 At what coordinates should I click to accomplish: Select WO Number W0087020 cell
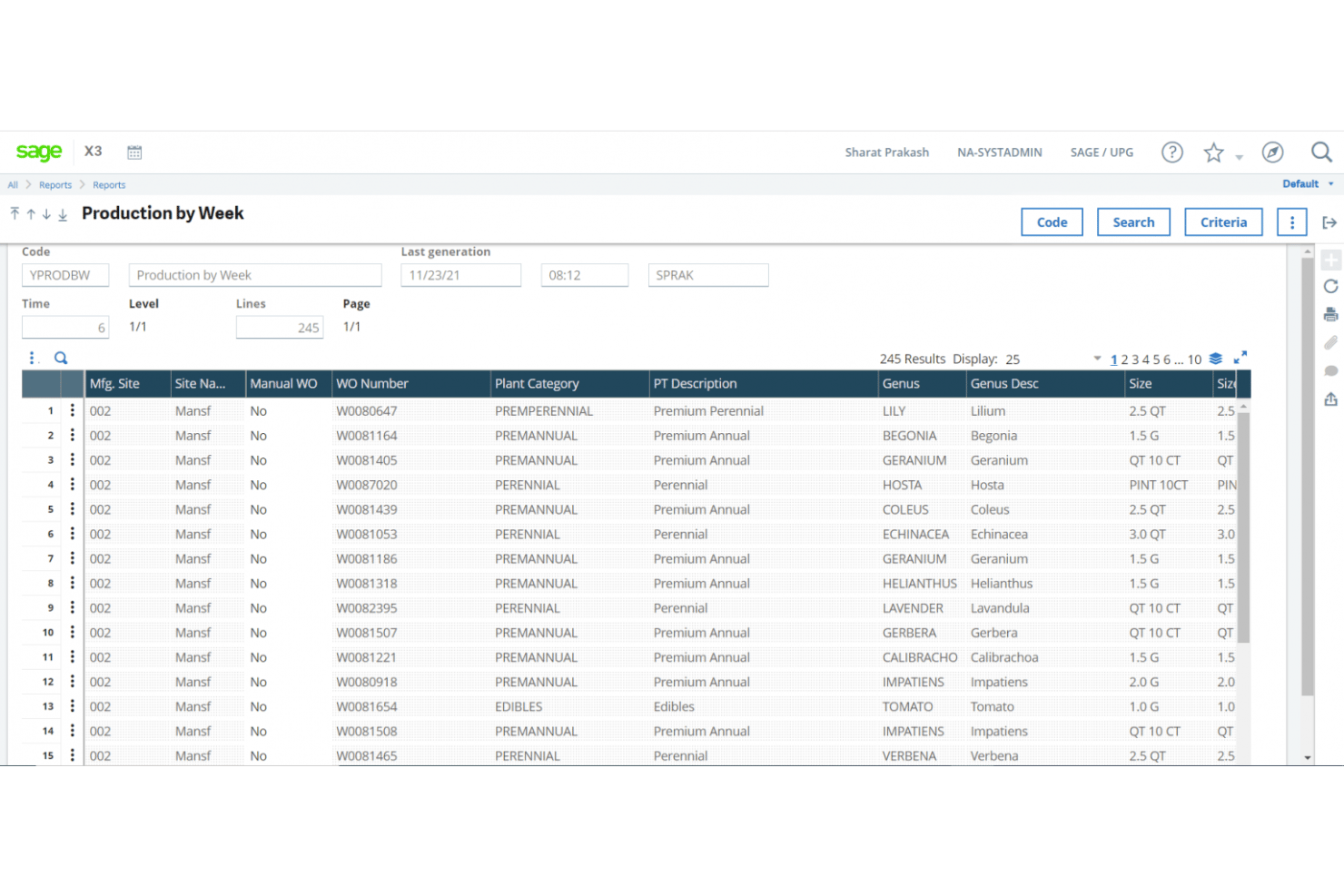[x=410, y=485]
